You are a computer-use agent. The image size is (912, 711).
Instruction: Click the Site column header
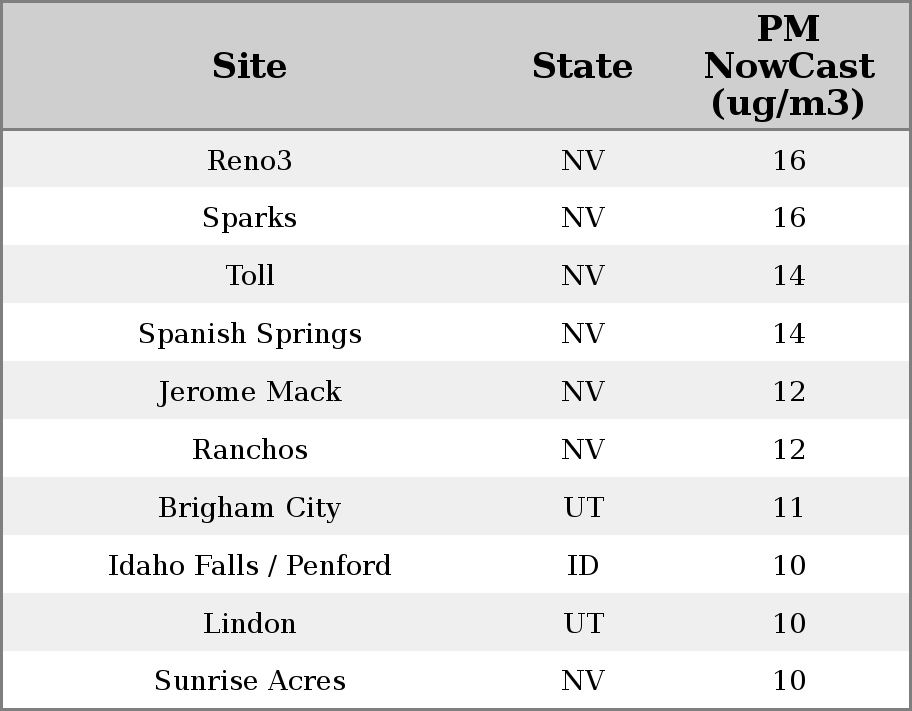coord(249,67)
